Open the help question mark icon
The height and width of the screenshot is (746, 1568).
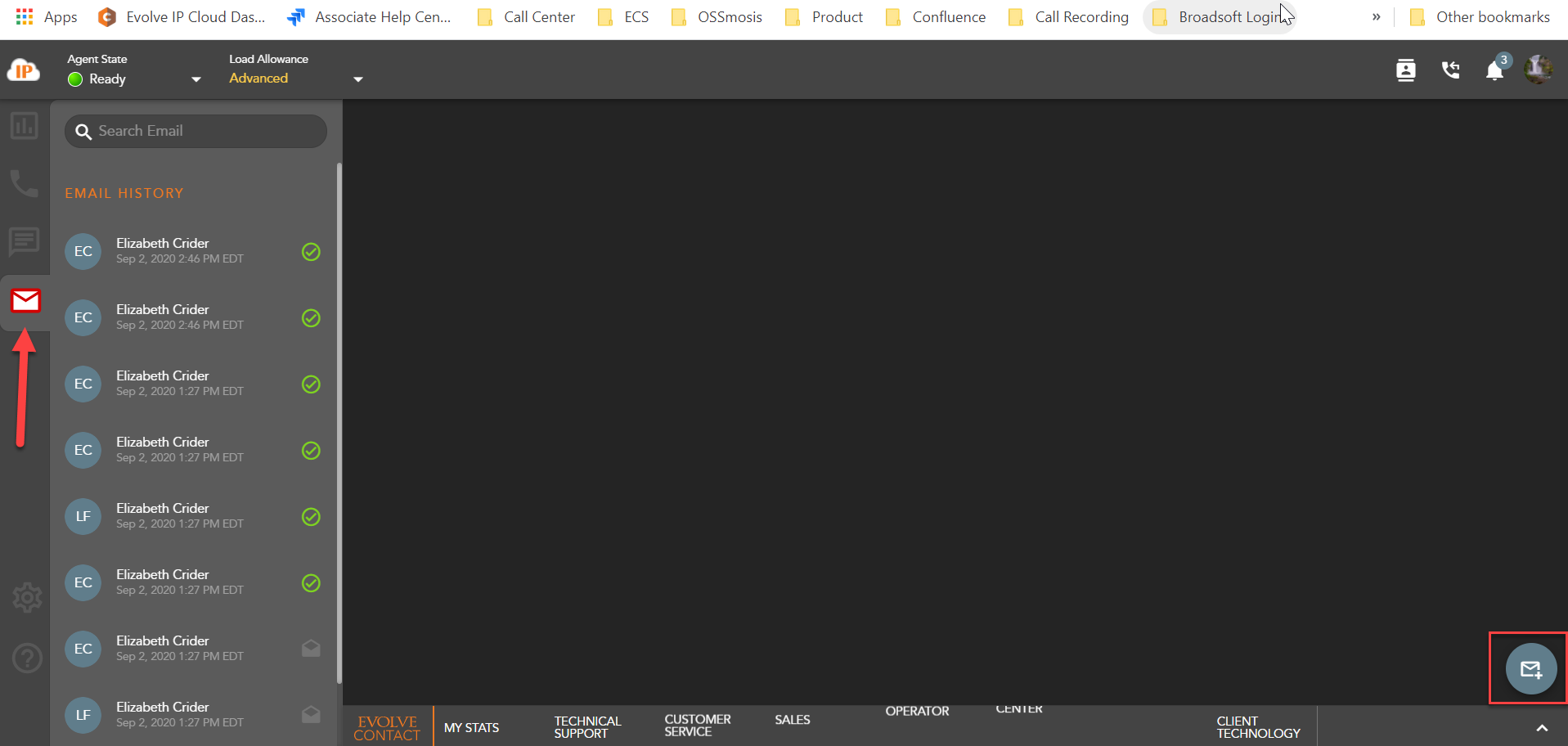coord(27,658)
